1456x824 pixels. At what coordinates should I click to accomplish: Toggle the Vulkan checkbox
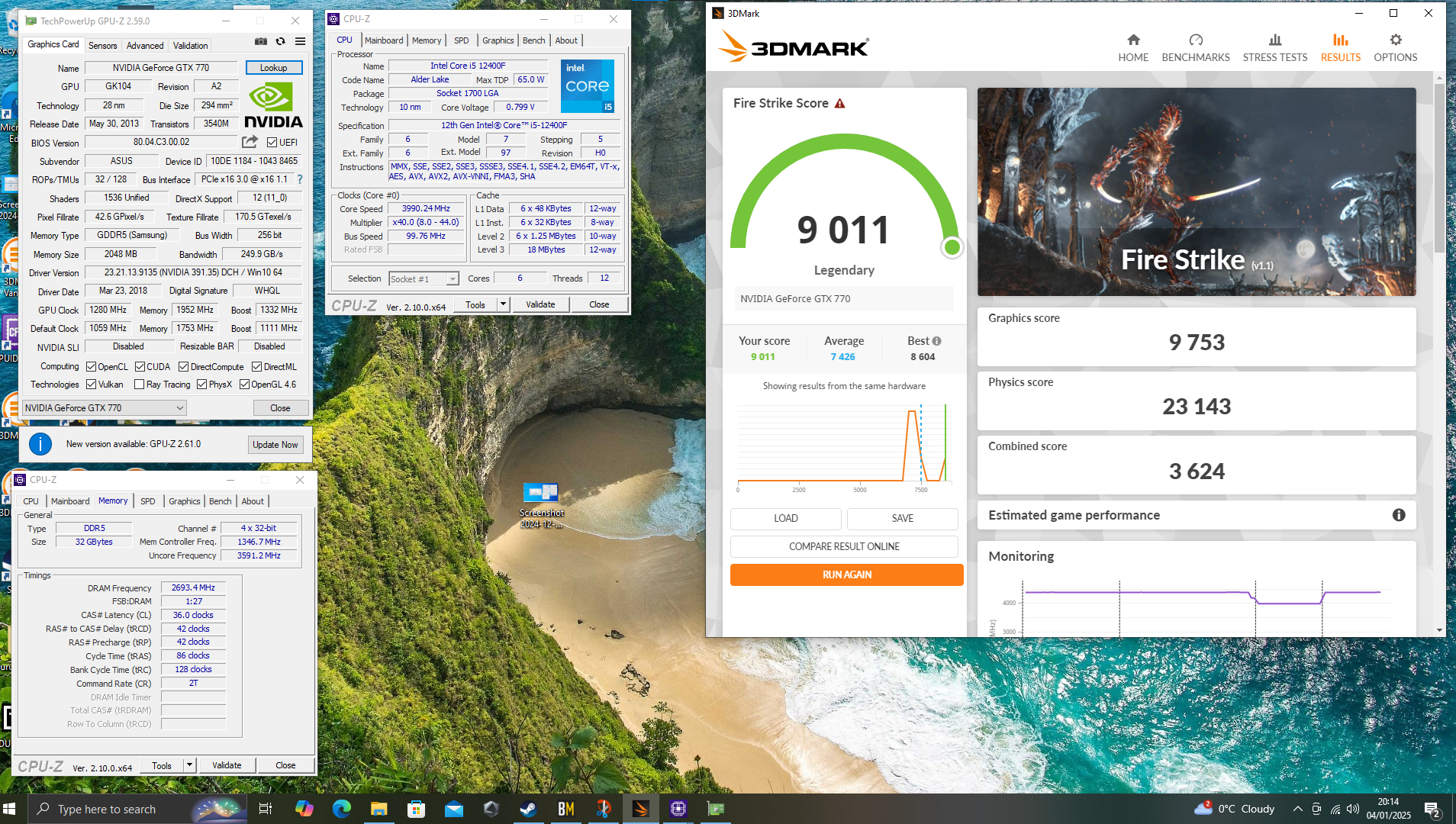92,385
